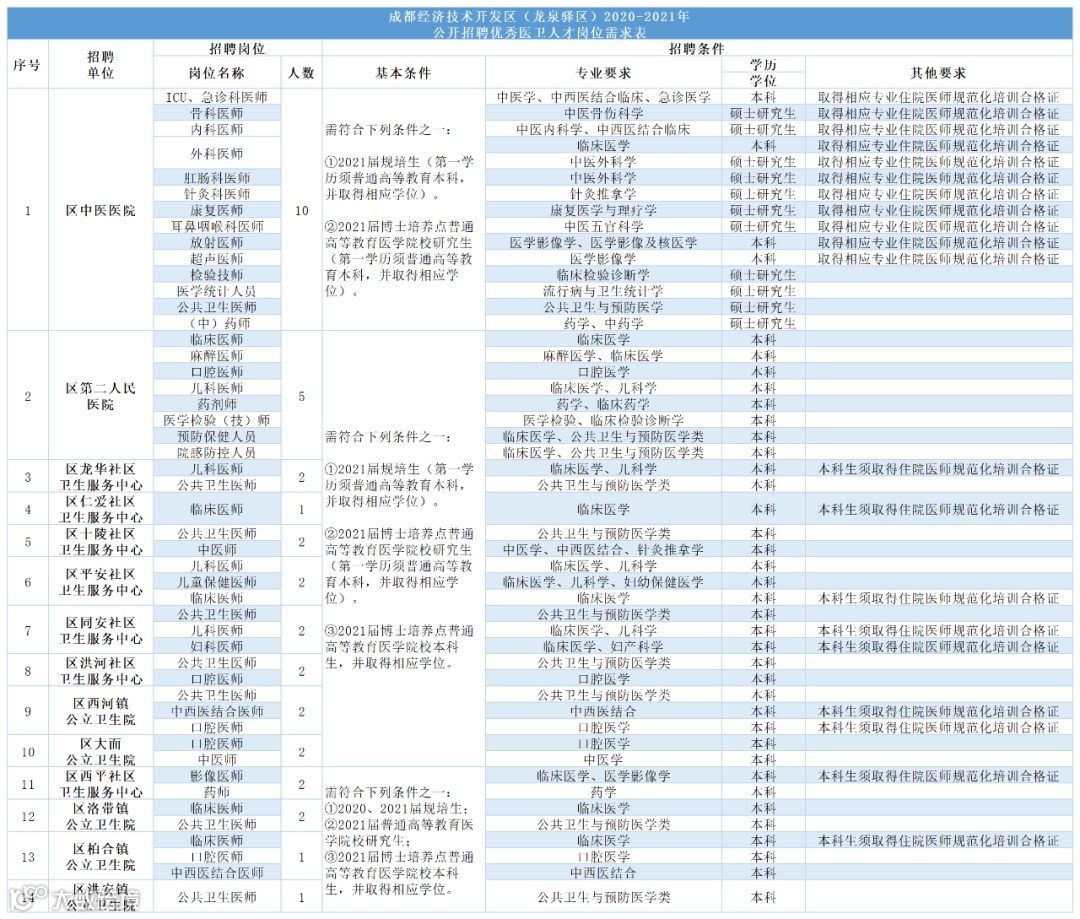
Task: Select the 放射医师 position cell
Action: 217,242
